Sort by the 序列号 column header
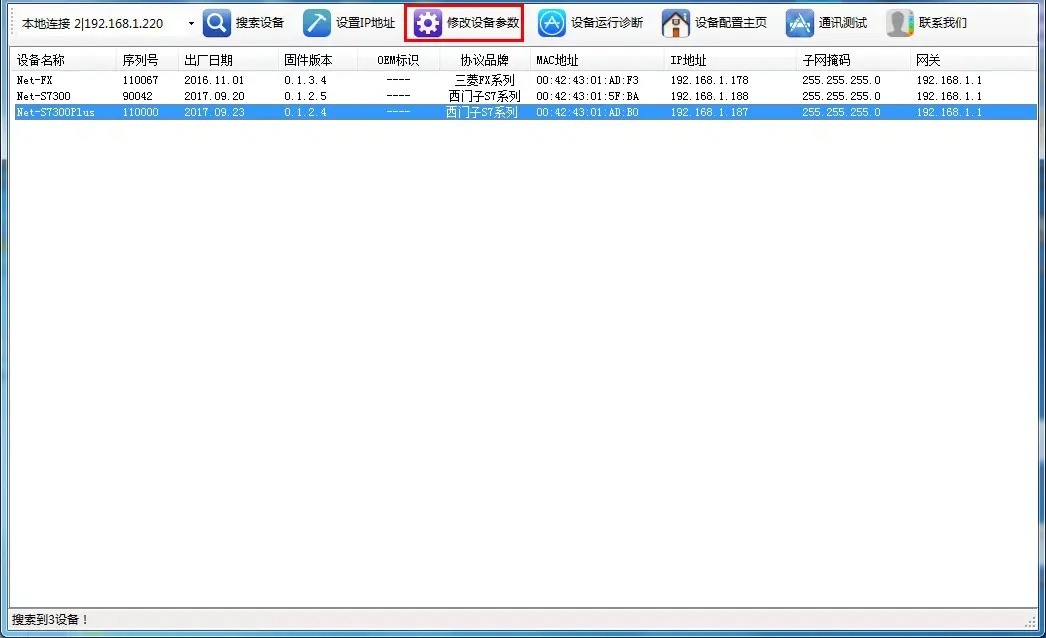The height and width of the screenshot is (638, 1046). (x=147, y=60)
